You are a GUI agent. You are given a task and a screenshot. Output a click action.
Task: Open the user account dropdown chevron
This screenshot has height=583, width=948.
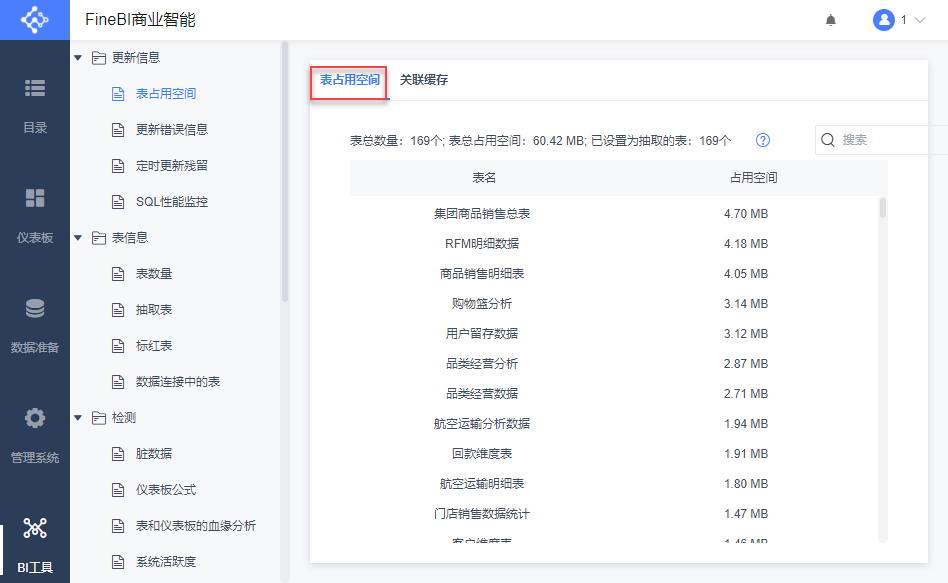(x=920, y=20)
